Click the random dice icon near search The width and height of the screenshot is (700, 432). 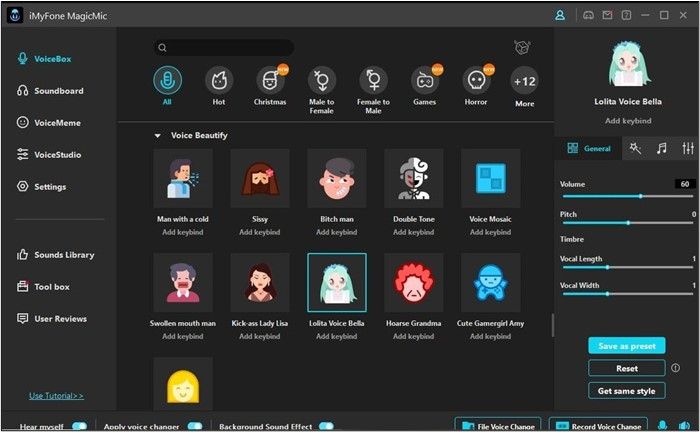520,47
